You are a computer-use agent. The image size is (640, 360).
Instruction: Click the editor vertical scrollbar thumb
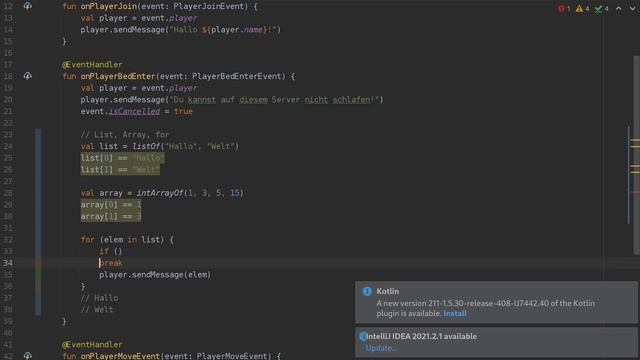(637, 155)
